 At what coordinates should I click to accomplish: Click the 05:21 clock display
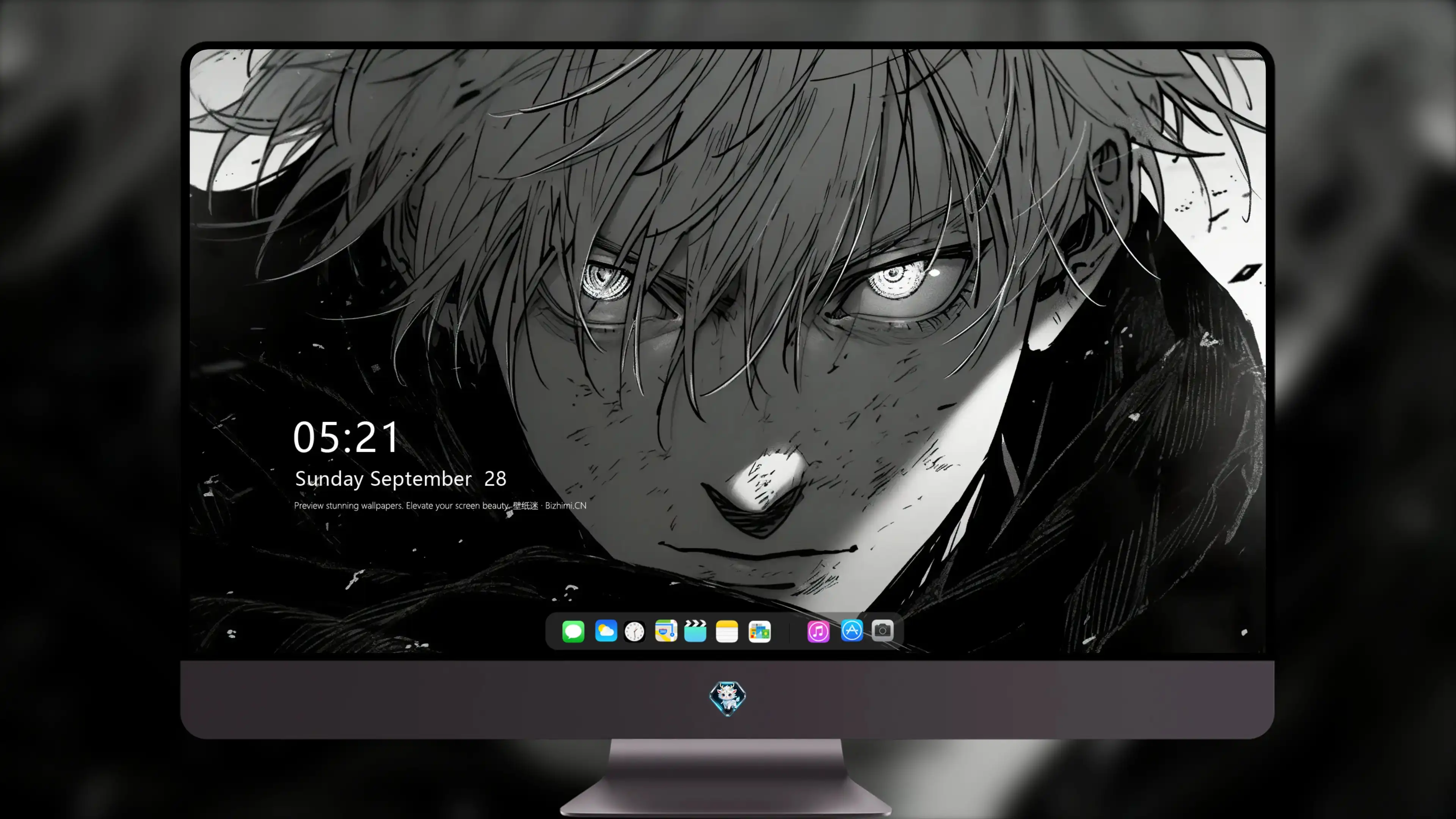point(346,438)
